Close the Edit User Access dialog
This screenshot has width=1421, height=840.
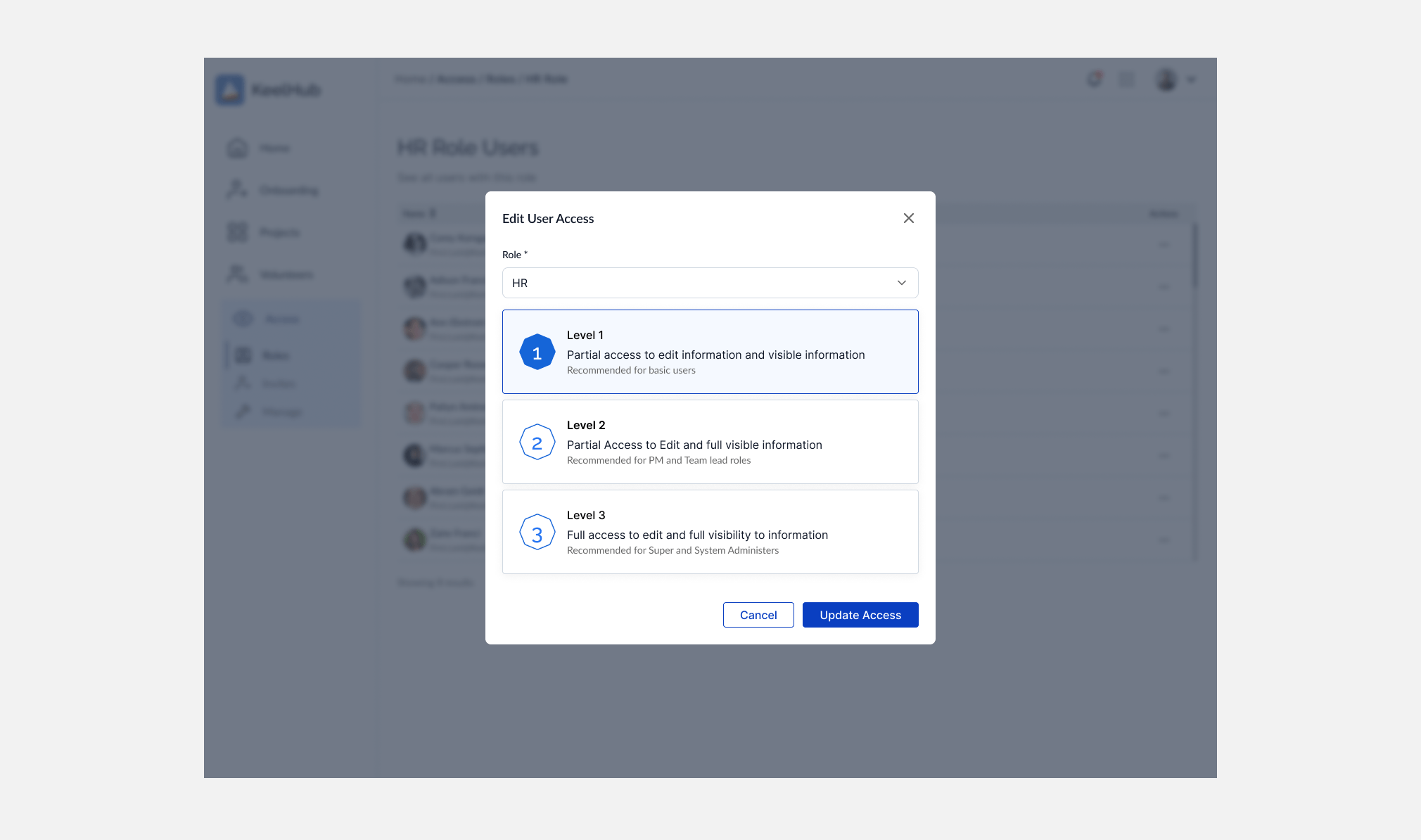[908, 218]
